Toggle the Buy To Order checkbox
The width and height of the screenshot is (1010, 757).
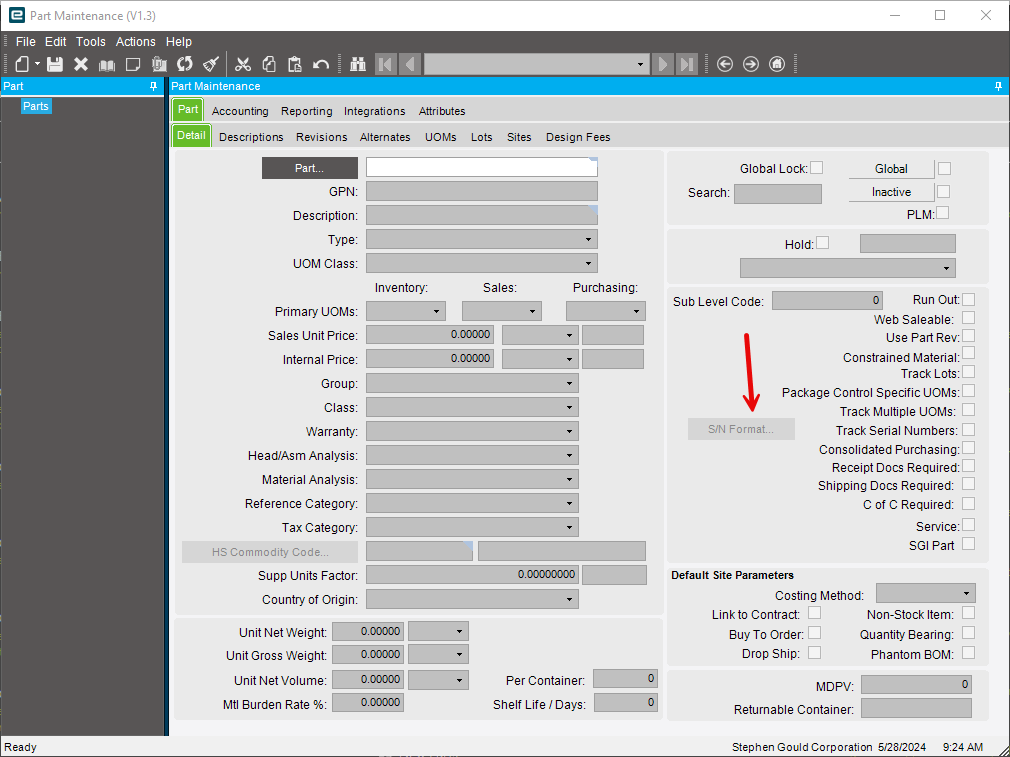click(x=814, y=633)
